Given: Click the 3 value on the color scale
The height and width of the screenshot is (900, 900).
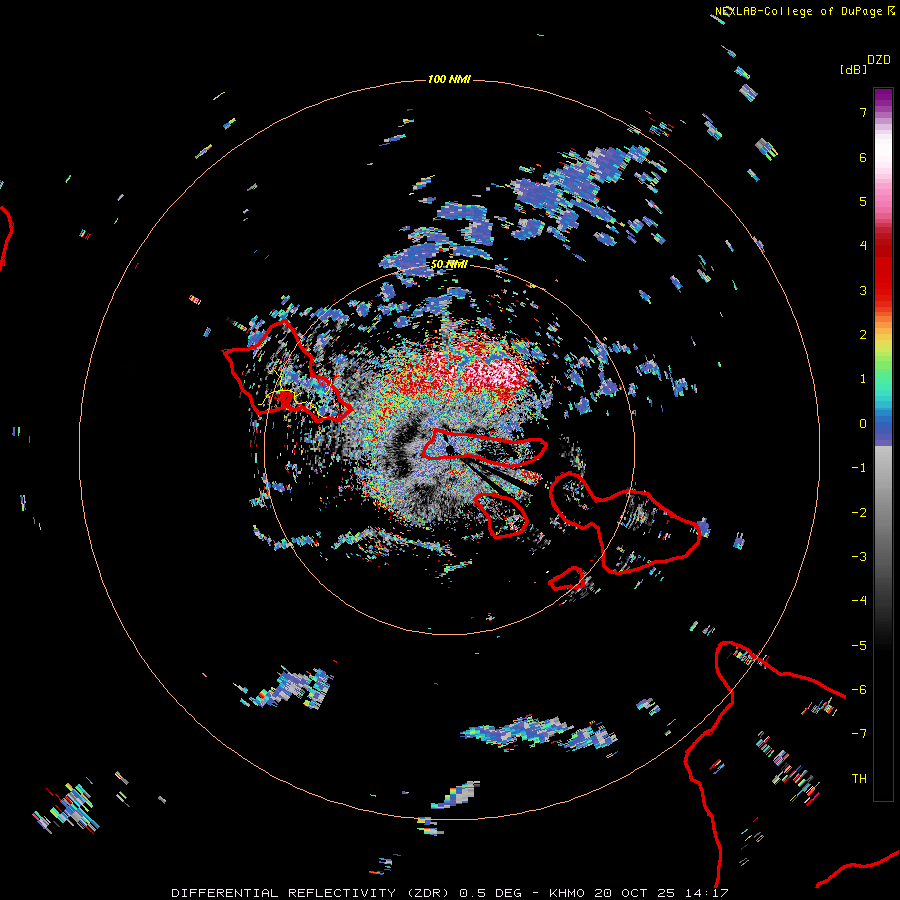Looking at the screenshot, I should 863,290.
